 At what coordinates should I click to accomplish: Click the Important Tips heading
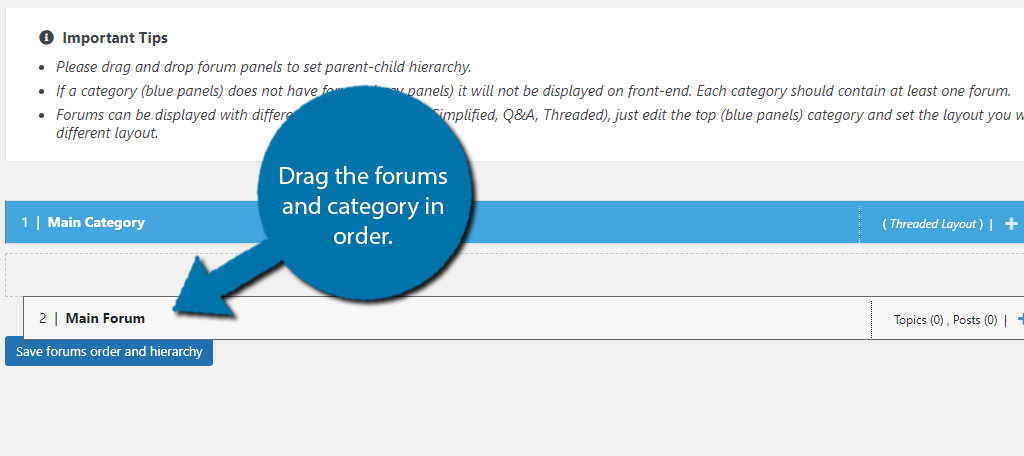115,38
